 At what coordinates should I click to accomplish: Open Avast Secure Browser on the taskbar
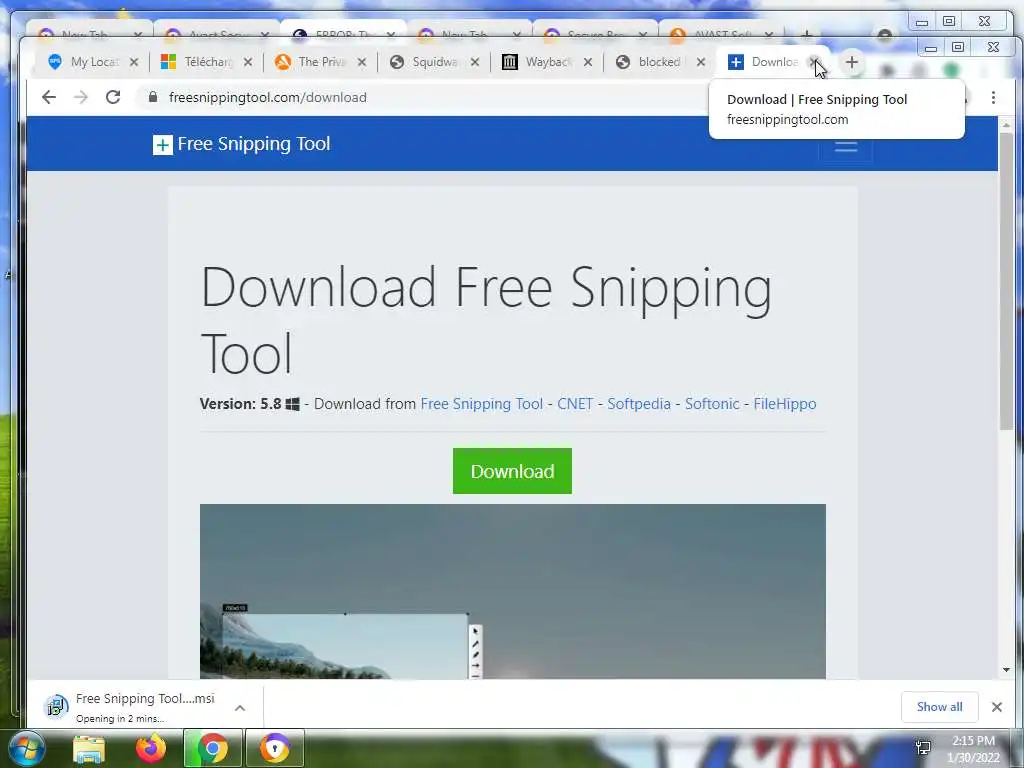(x=275, y=748)
